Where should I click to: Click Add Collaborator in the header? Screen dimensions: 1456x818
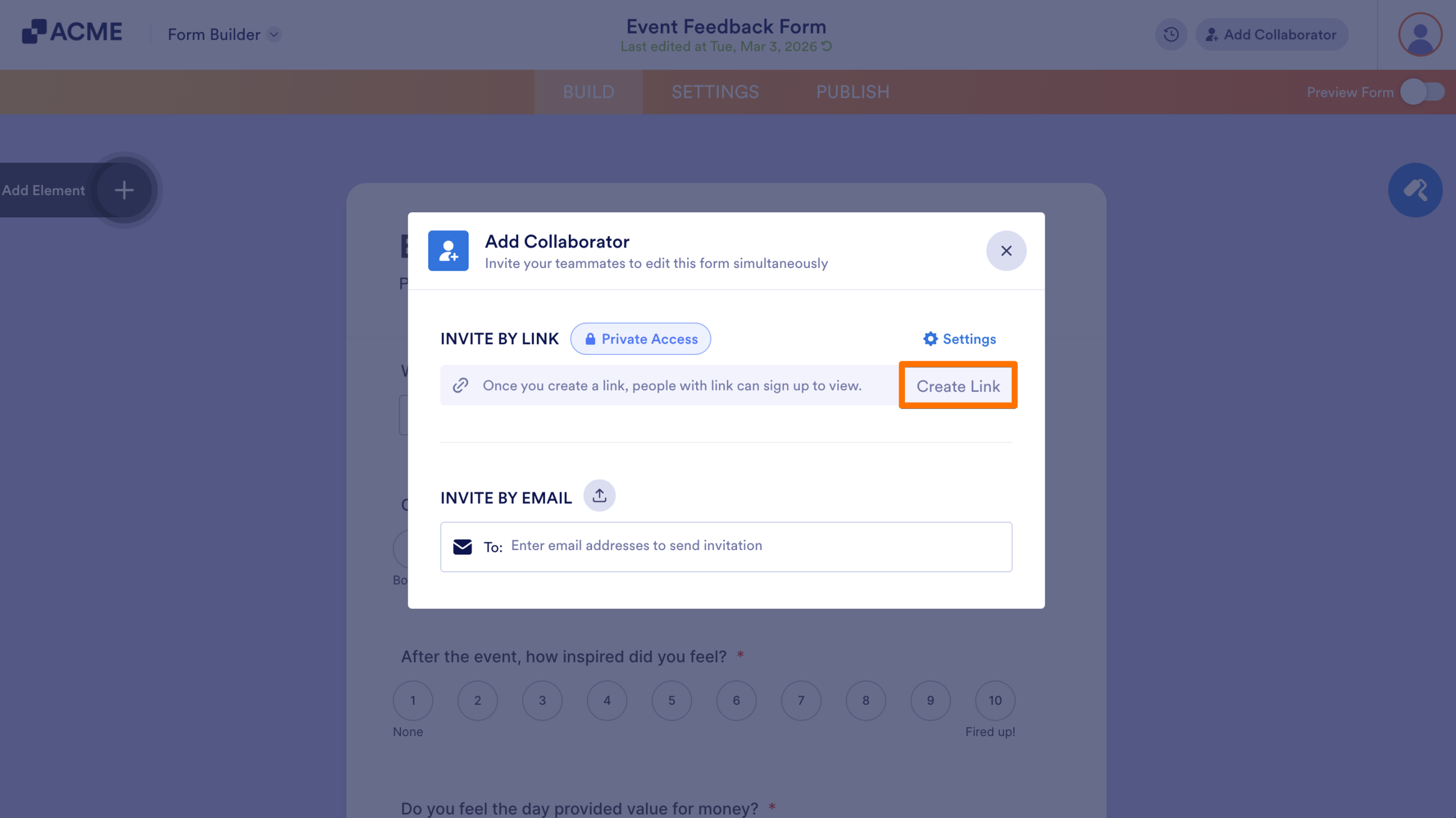pyautogui.click(x=1272, y=35)
